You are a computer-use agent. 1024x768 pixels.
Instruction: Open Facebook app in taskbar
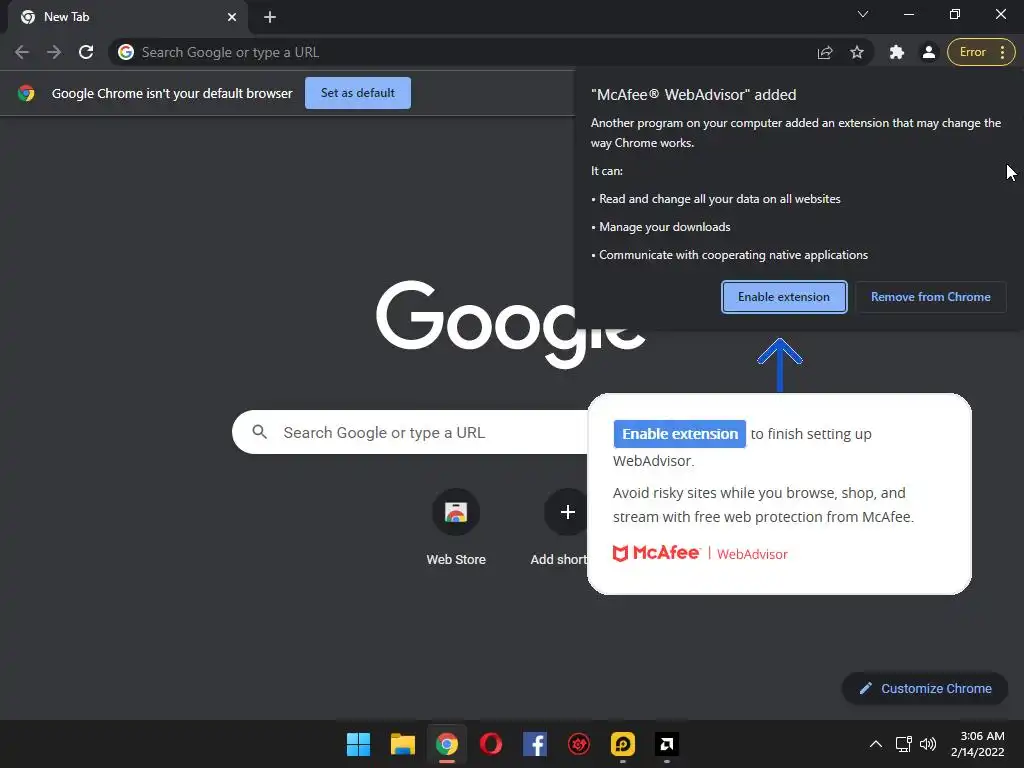pyautogui.click(x=535, y=744)
